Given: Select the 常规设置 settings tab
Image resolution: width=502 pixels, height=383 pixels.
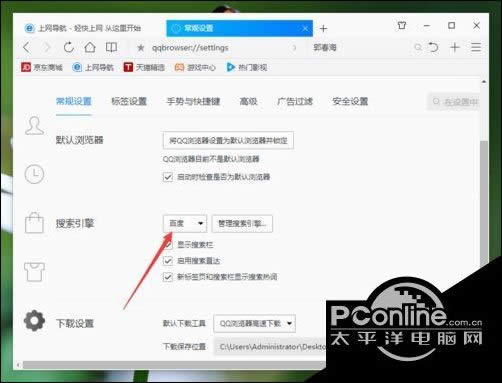Looking at the screenshot, I should (74, 101).
